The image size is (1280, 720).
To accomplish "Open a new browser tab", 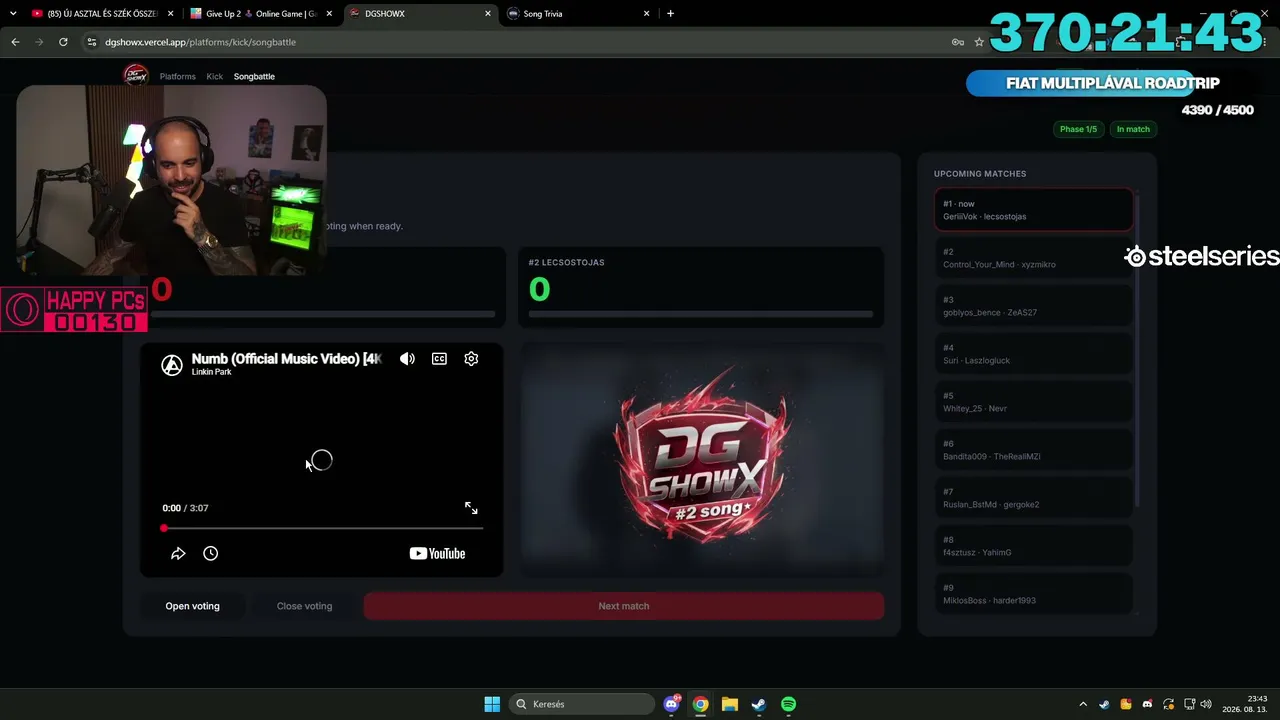I will click(670, 14).
